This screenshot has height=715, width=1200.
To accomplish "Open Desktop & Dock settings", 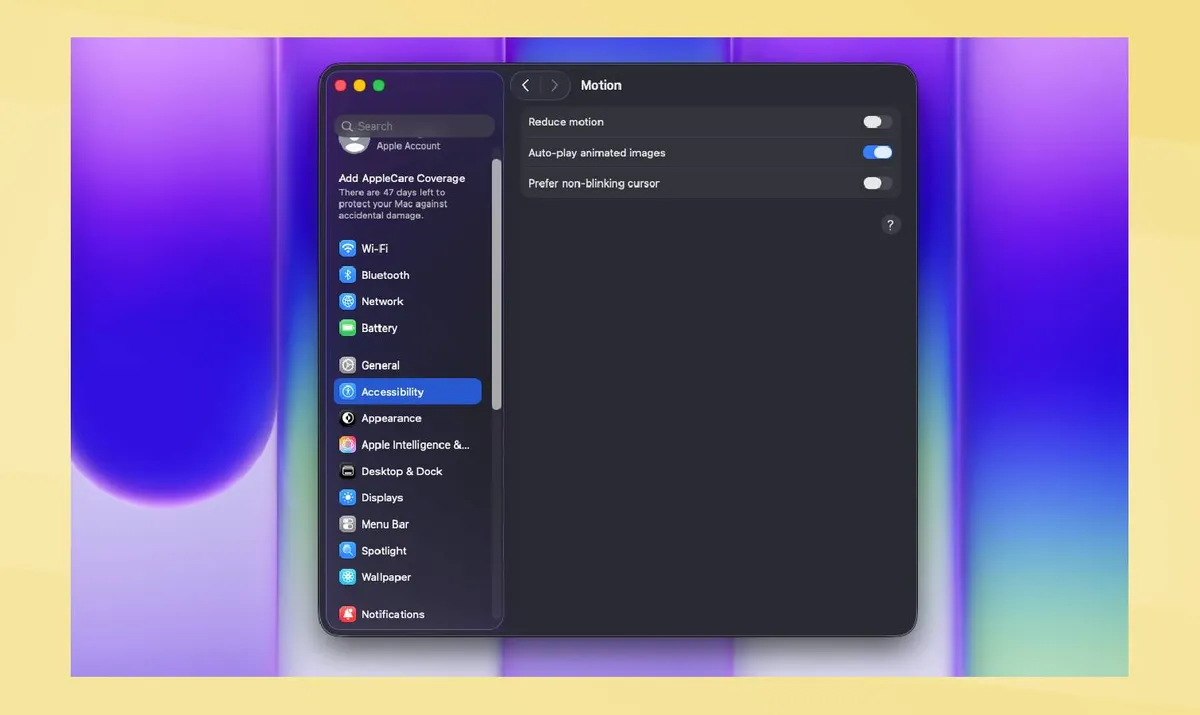I will coord(408,471).
